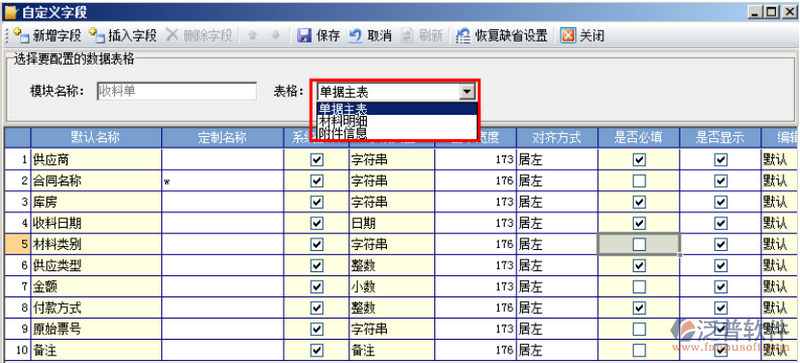The height and width of the screenshot is (363, 800).
Task: Click the 取消 undo icon
Action: coord(356,36)
